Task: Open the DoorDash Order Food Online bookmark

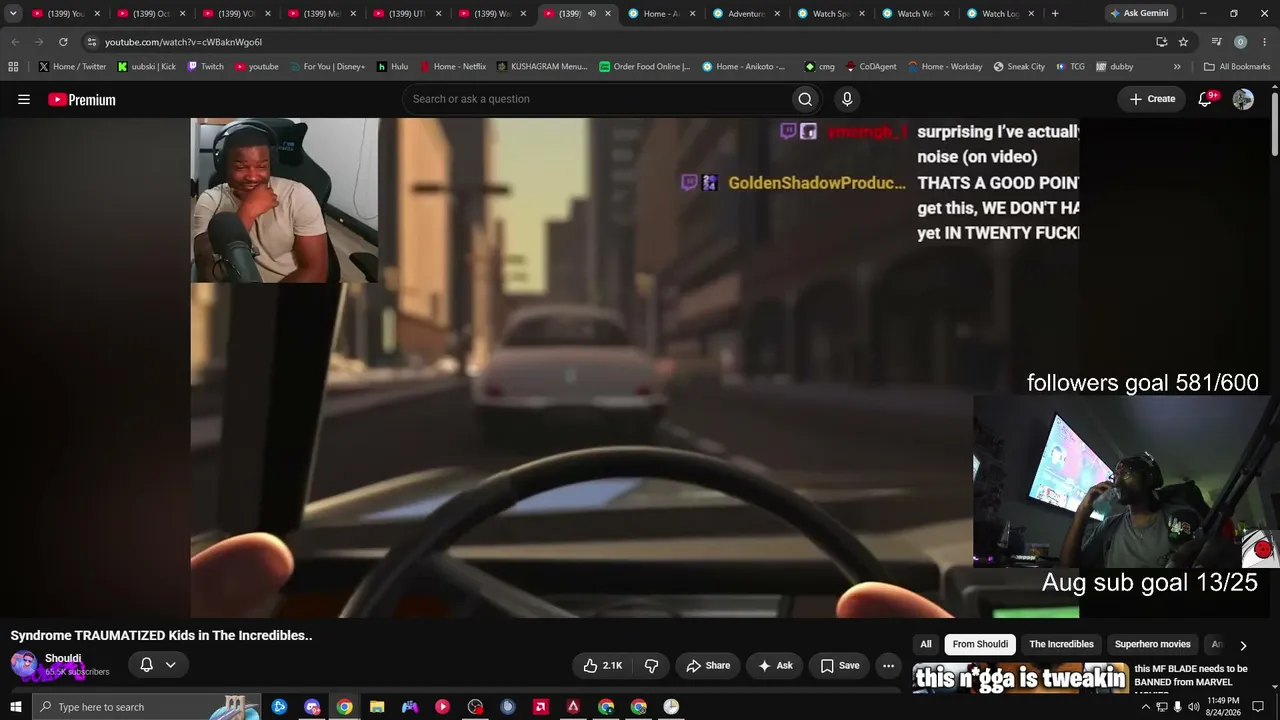Action: click(x=645, y=66)
